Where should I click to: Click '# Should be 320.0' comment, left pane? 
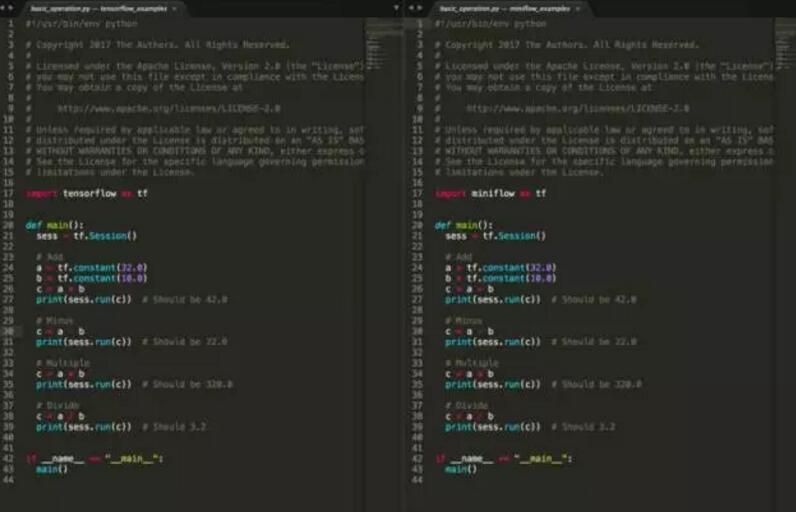pyautogui.click(x=187, y=384)
